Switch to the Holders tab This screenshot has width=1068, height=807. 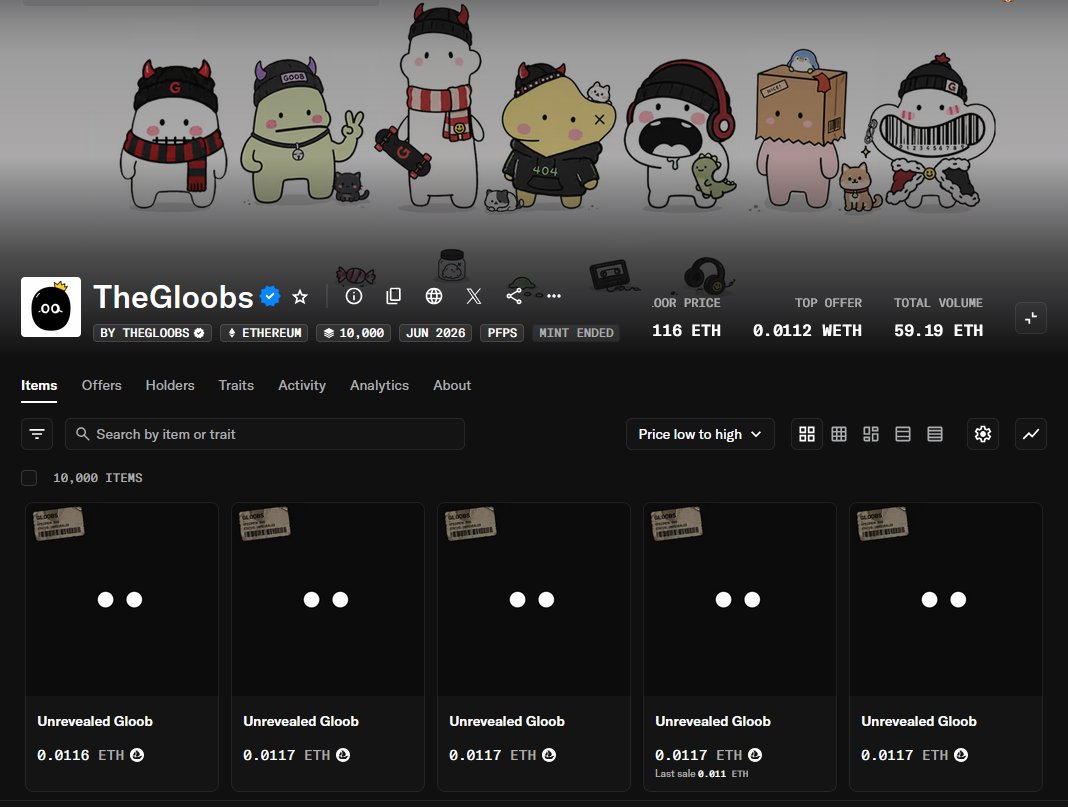pyautogui.click(x=170, y=385)
